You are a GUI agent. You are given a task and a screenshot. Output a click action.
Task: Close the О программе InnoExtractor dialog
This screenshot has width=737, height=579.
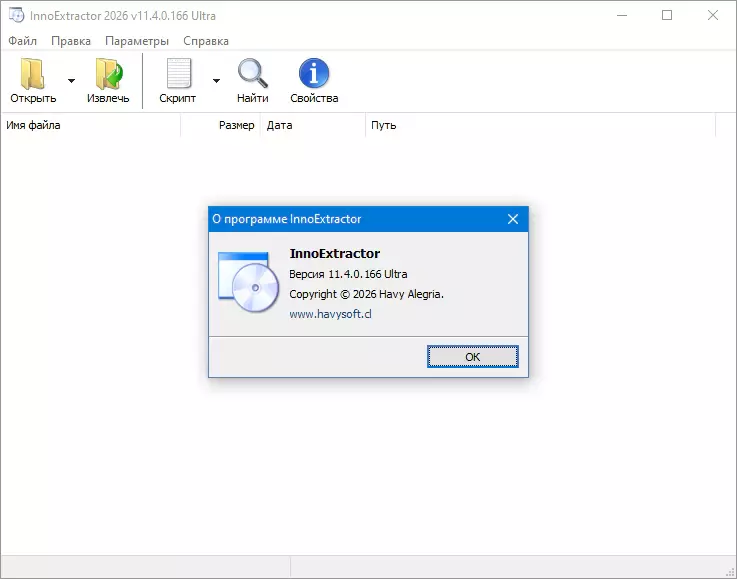click(x=513, y=219)
